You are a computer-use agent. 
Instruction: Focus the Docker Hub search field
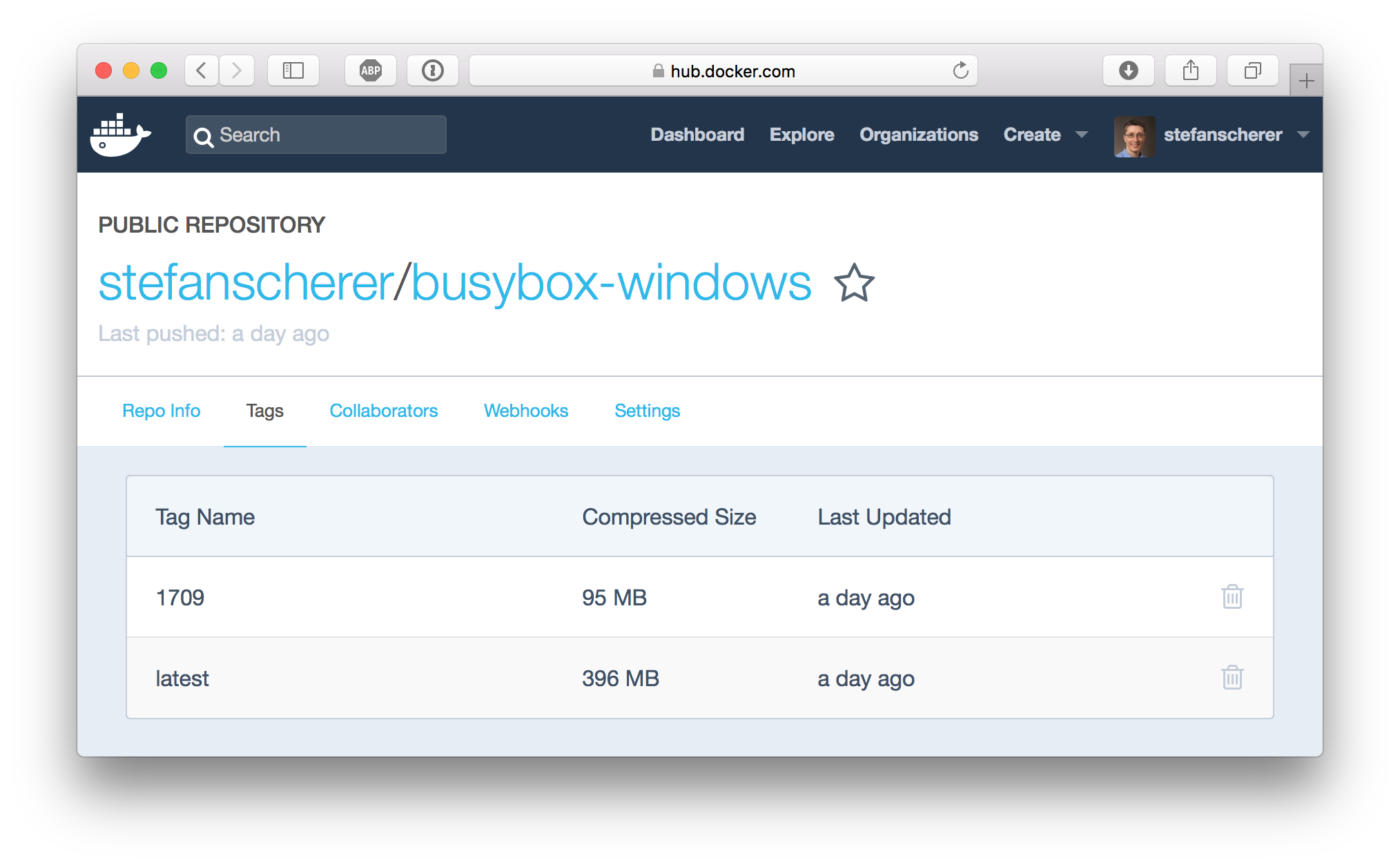point(316,135)
